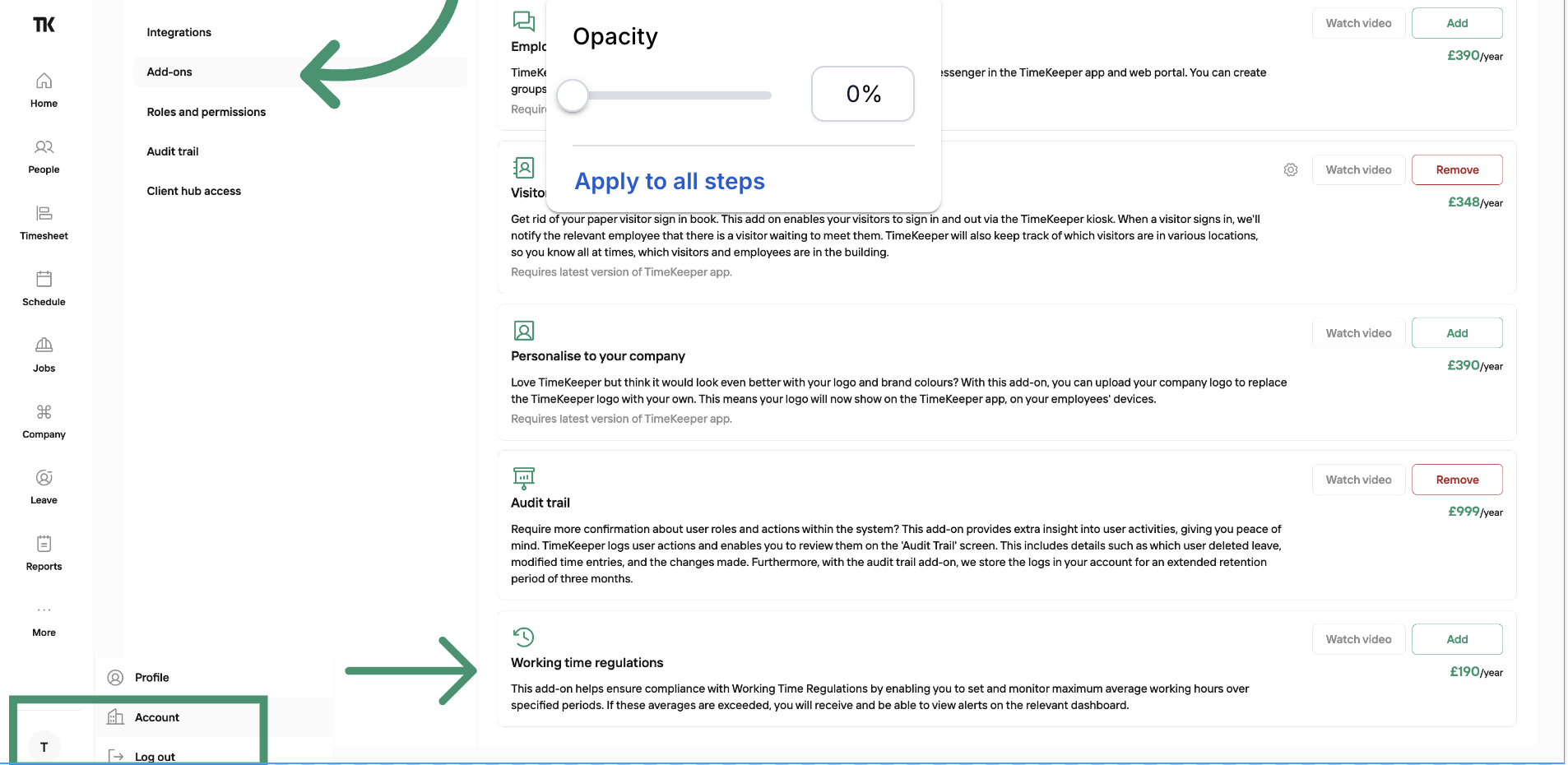Go to the Timesheet icon
Image resolution: width=1568 pixels, height=765 pixels.
(44, 213)
